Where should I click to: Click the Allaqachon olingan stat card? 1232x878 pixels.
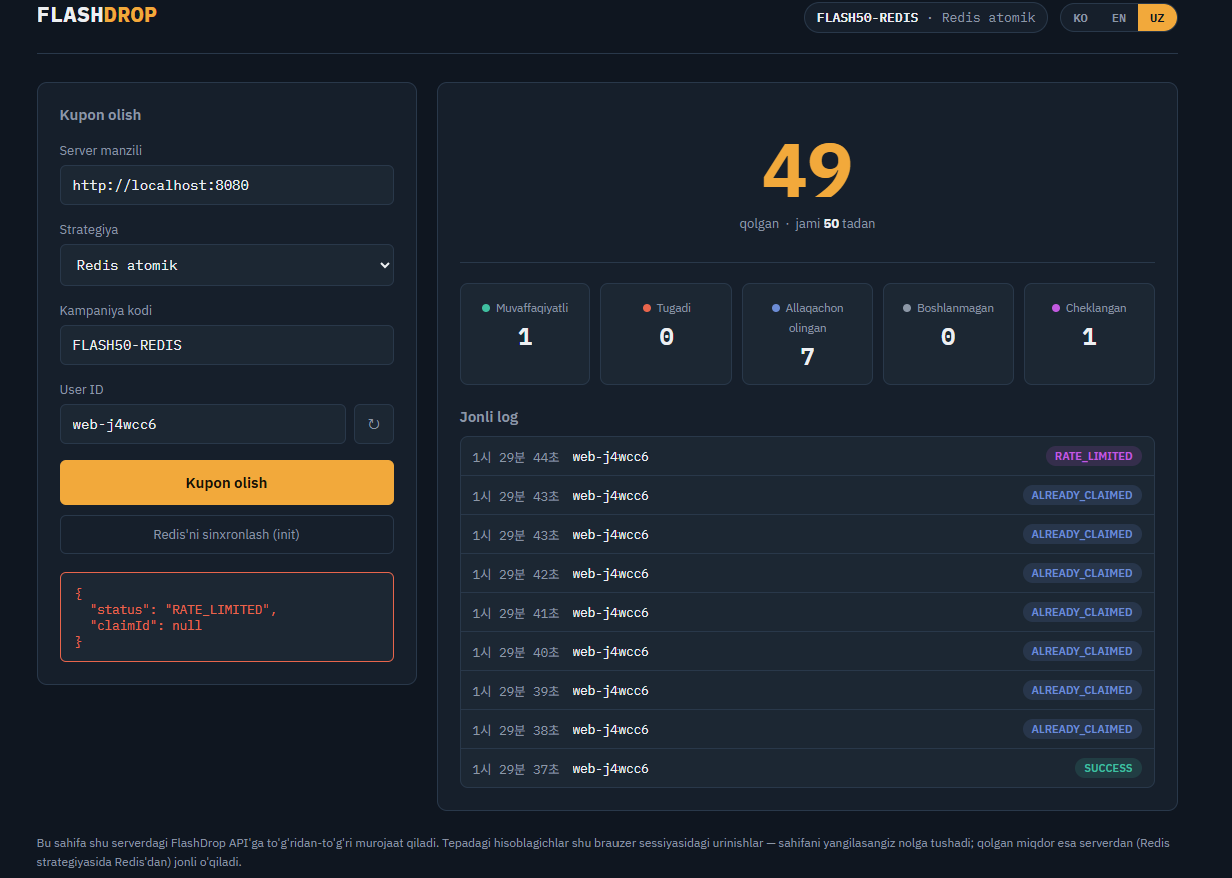click(807, 334)
